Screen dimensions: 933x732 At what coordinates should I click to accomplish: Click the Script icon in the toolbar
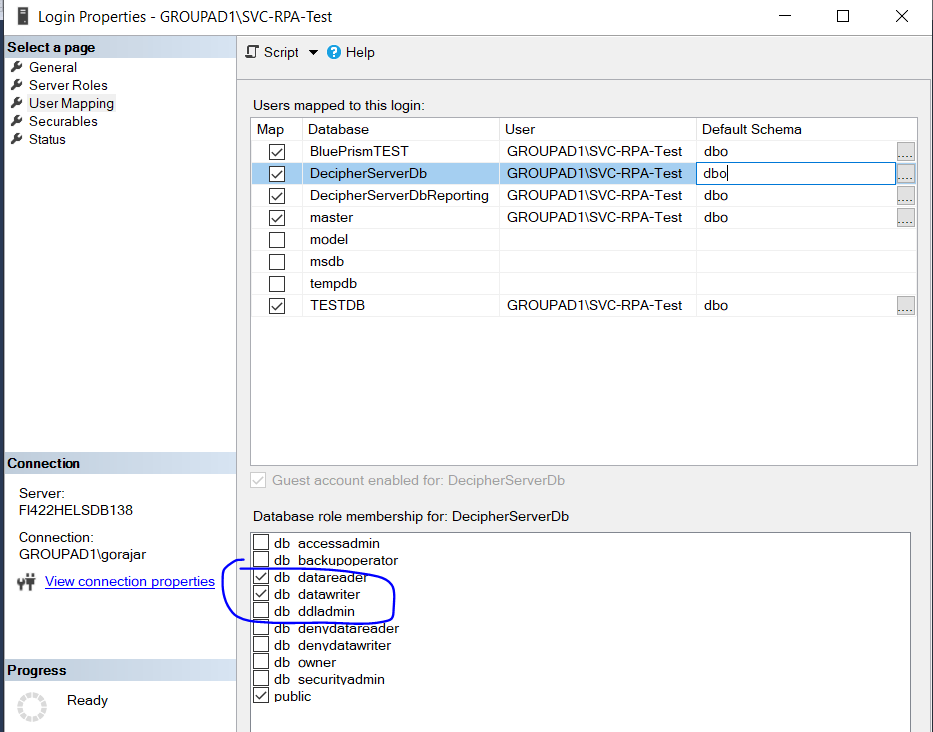point(252,52)
